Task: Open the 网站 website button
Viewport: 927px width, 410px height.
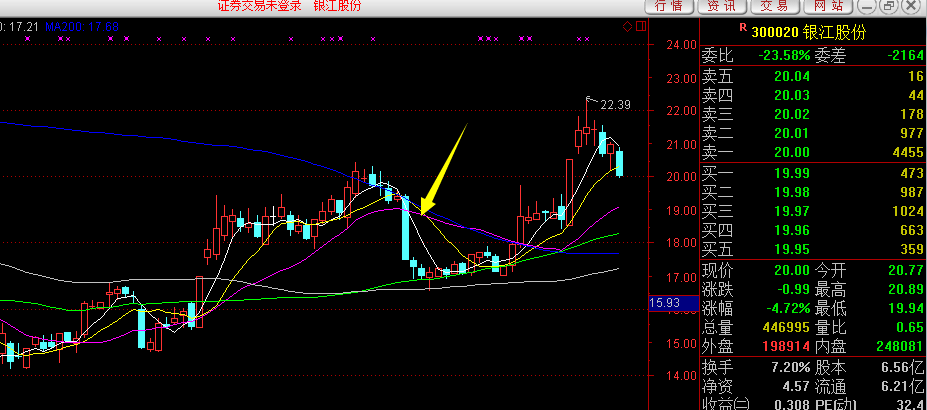Action: 828,6
